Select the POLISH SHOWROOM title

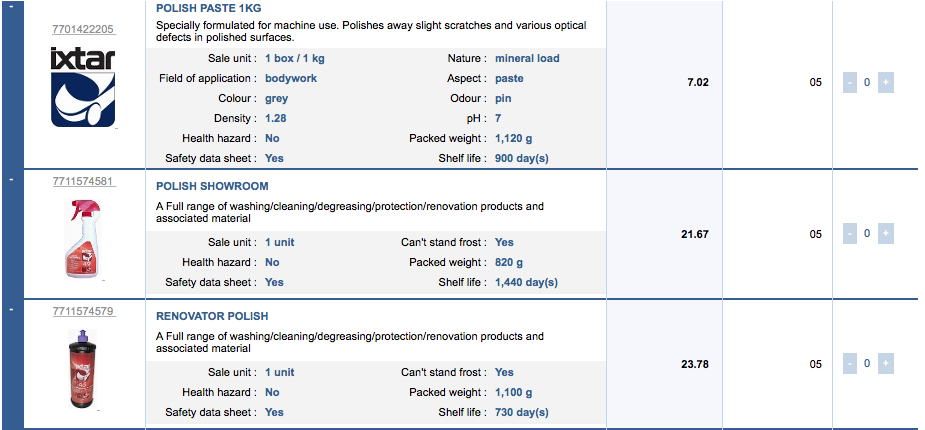pyautogui.click(x=212, y=186)
